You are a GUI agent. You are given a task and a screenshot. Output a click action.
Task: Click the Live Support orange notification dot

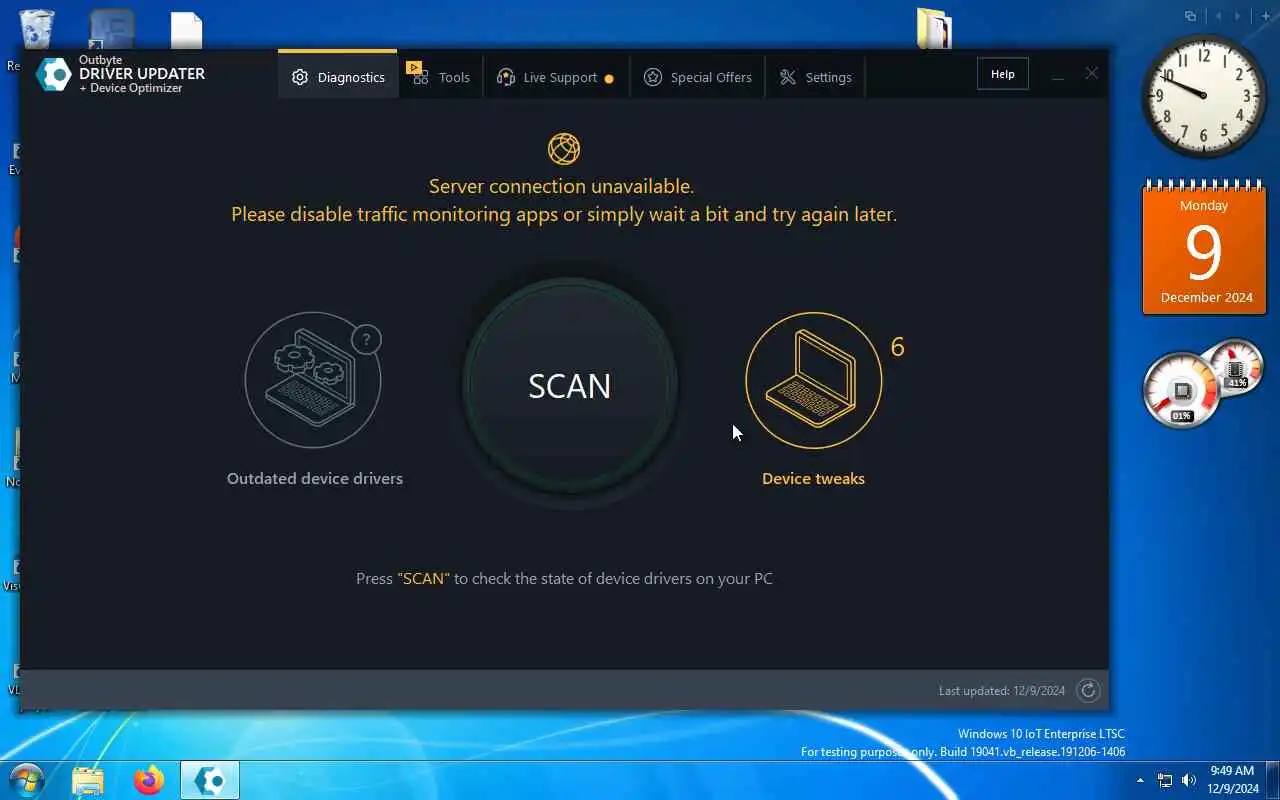609,78
